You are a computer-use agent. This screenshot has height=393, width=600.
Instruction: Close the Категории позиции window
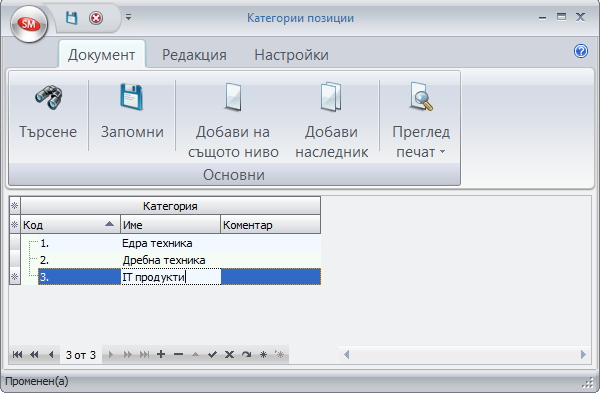point(580,17)
